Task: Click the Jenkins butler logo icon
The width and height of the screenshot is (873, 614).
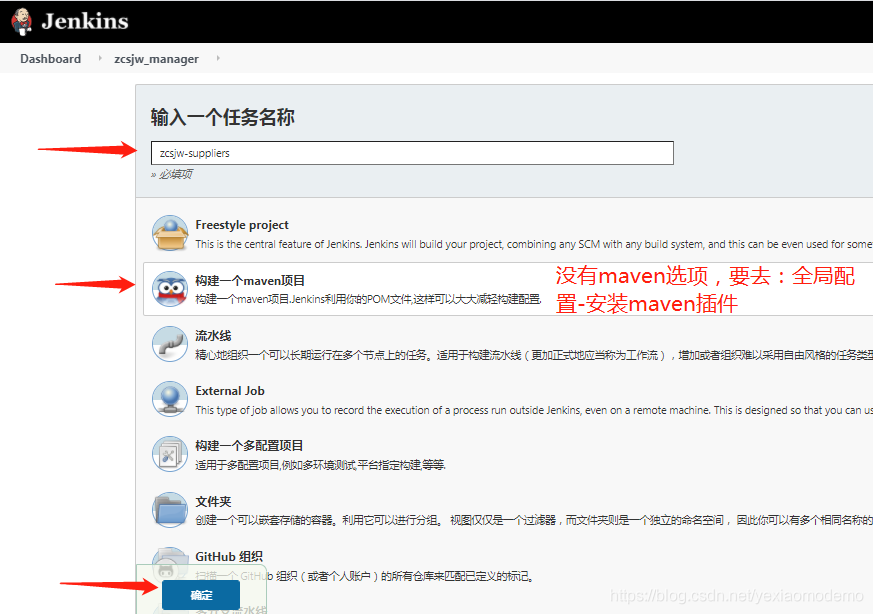Action: [22, 21]
